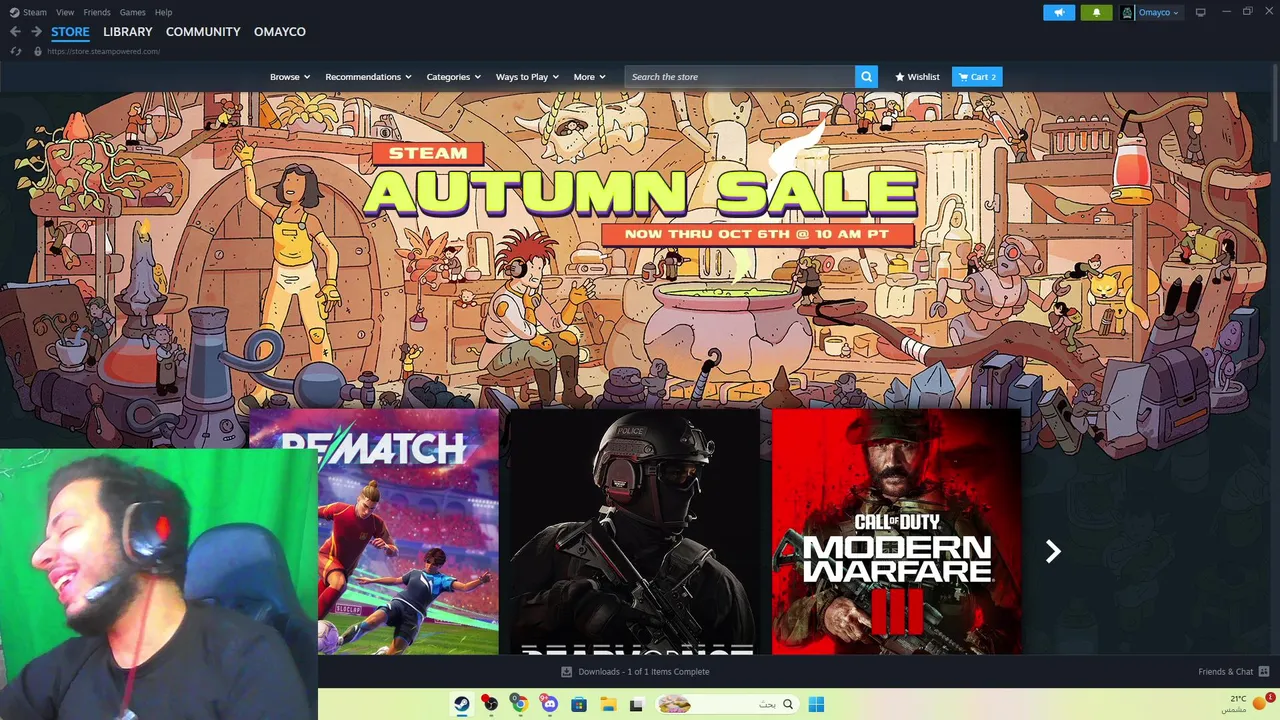Open Cart 2 button
1280x720 pixels.
tap(977, 76)
